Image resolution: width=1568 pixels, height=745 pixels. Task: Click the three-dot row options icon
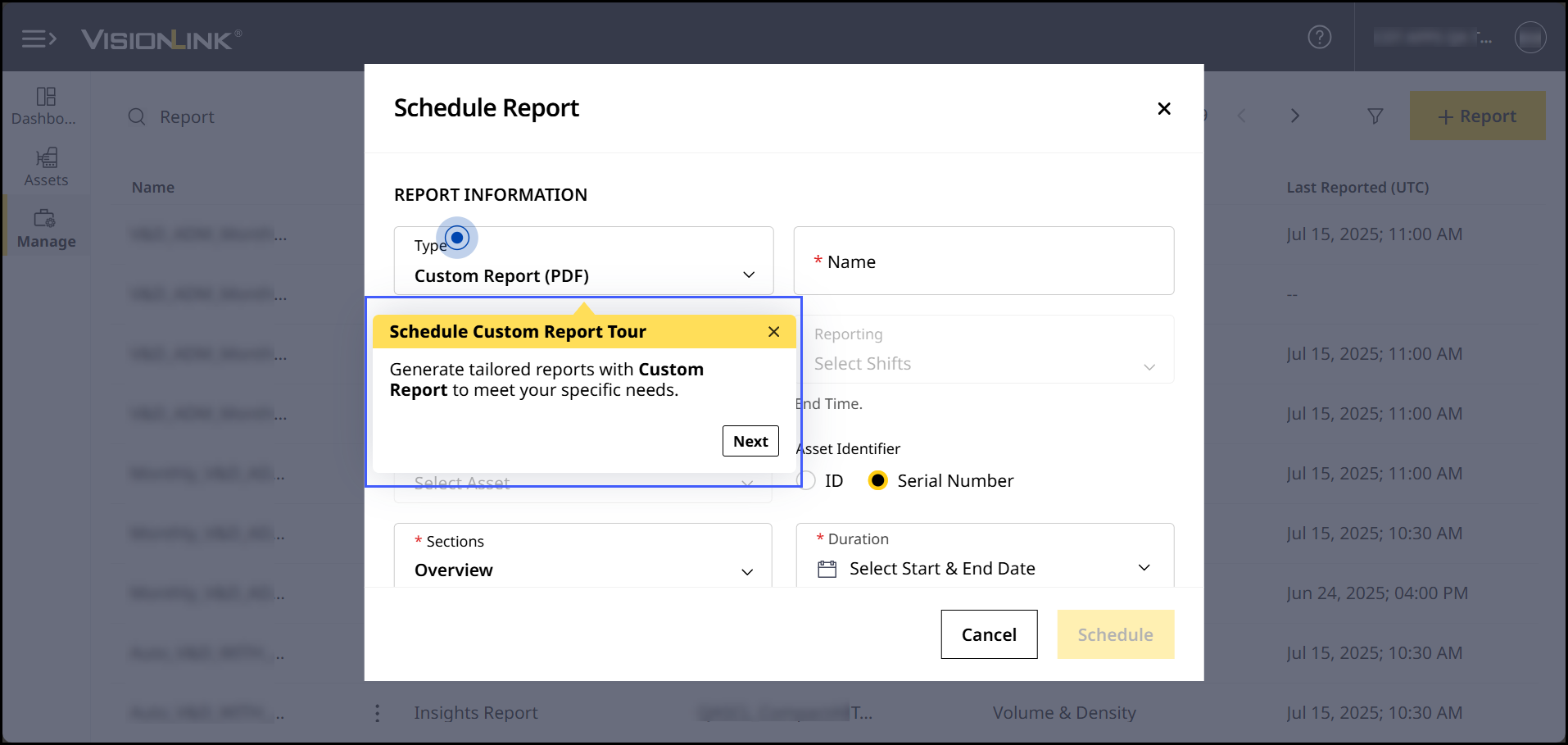[377, 713]
